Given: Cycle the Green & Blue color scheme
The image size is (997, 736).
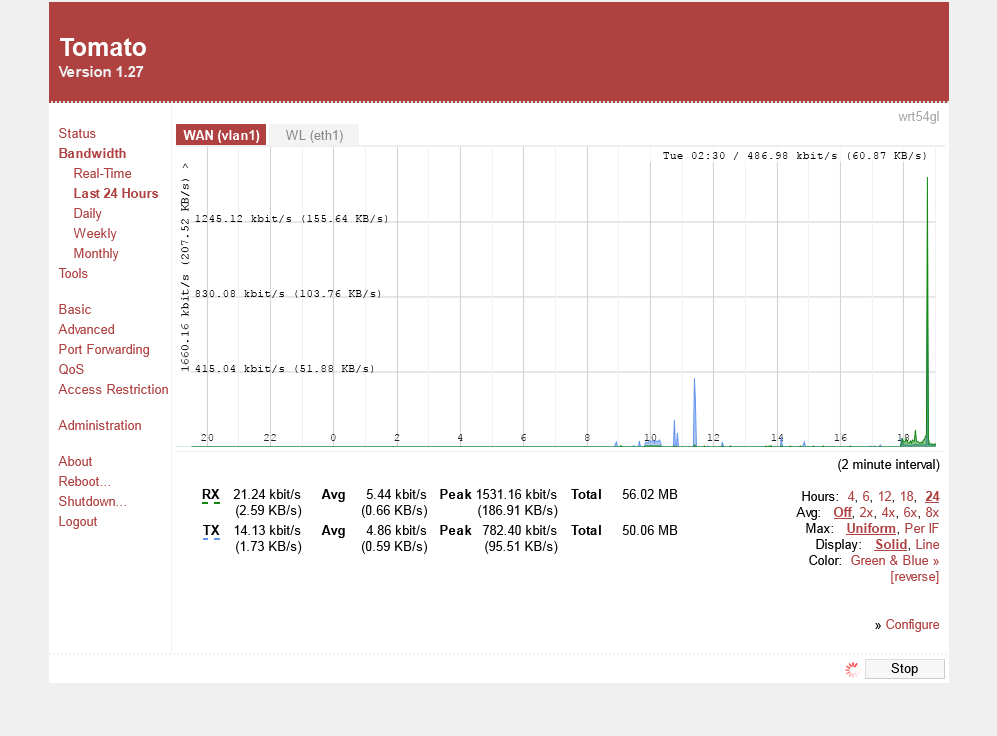Looking at the screenshot, I should [894, 561].
